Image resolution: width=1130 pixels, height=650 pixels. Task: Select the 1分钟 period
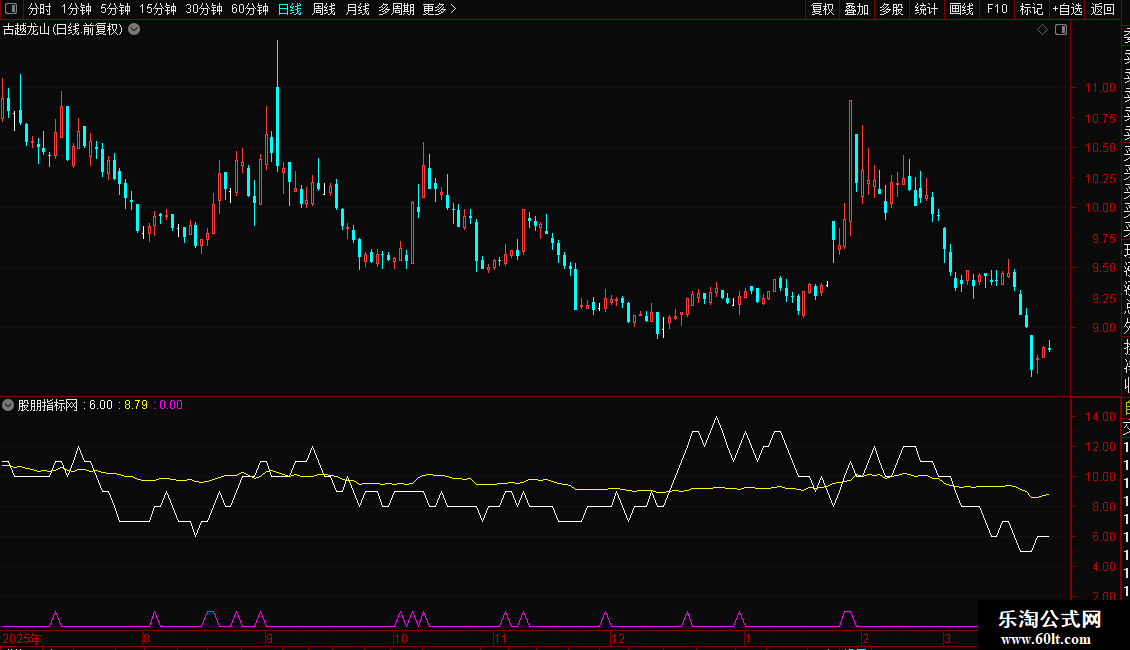[76, 9]
